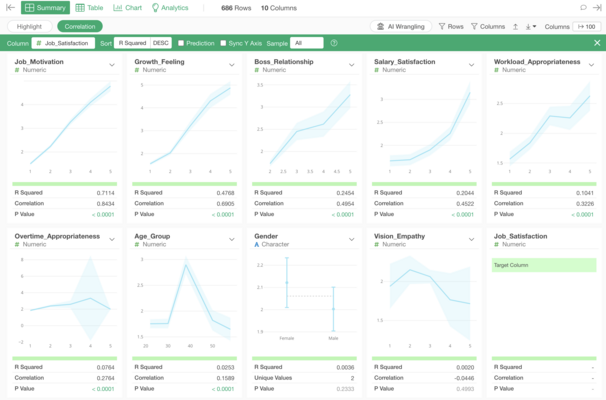Click the Job_Satisfaction column input field

coord(62,43)
